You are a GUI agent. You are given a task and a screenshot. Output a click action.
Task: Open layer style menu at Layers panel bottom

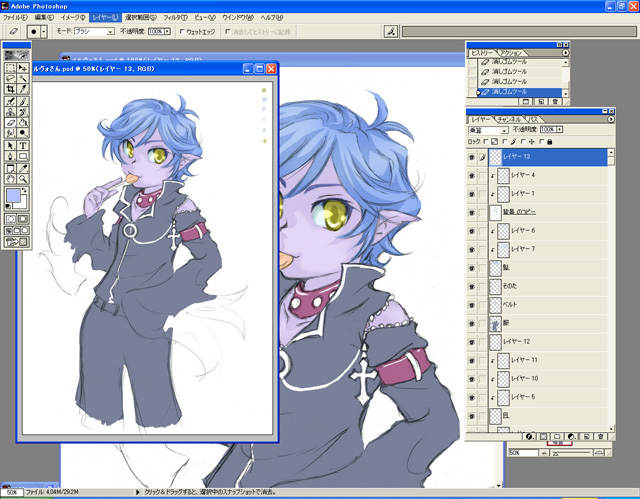point(529,437)
